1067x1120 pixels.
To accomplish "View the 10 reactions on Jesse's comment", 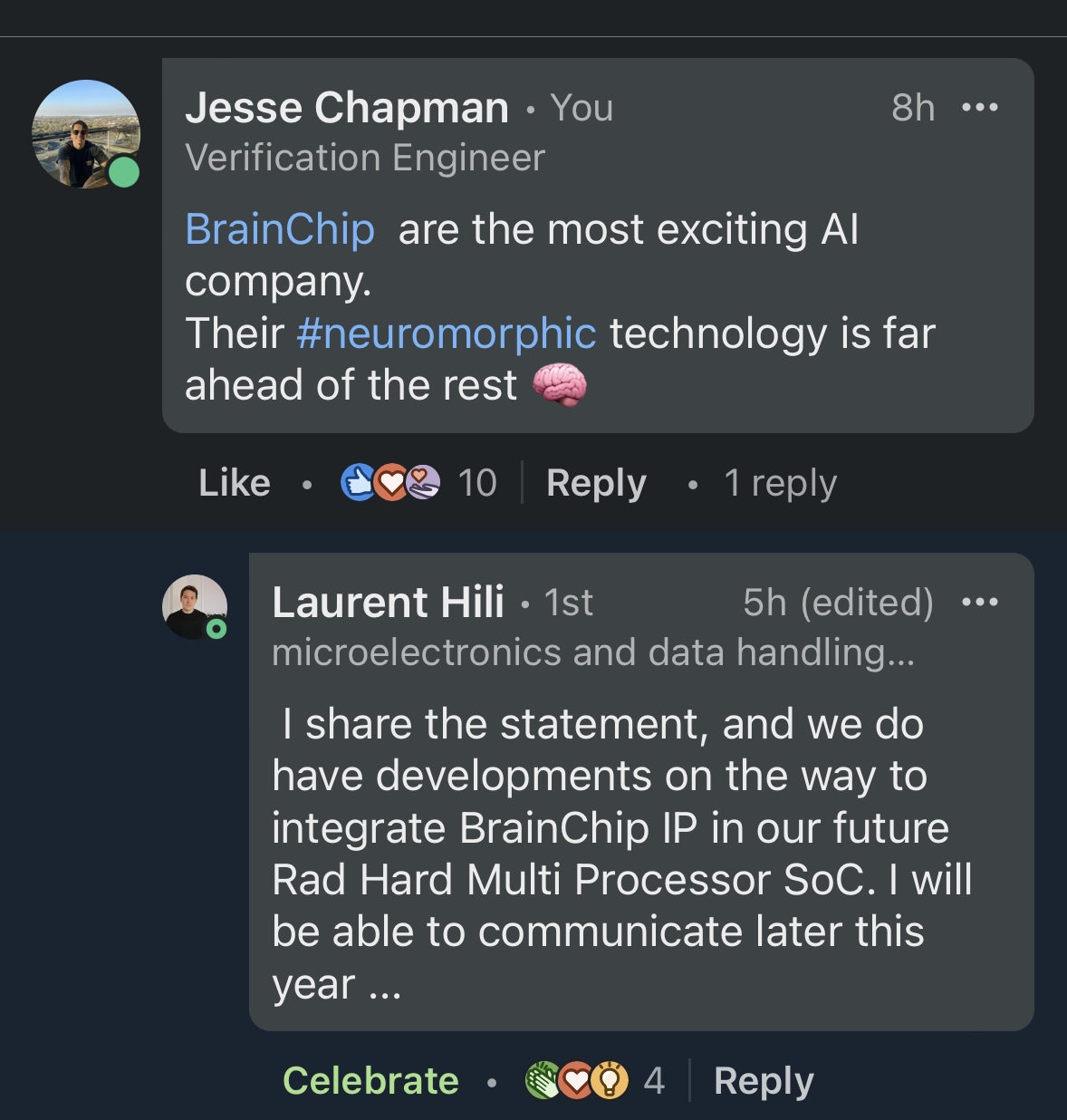I will point(477,483).
